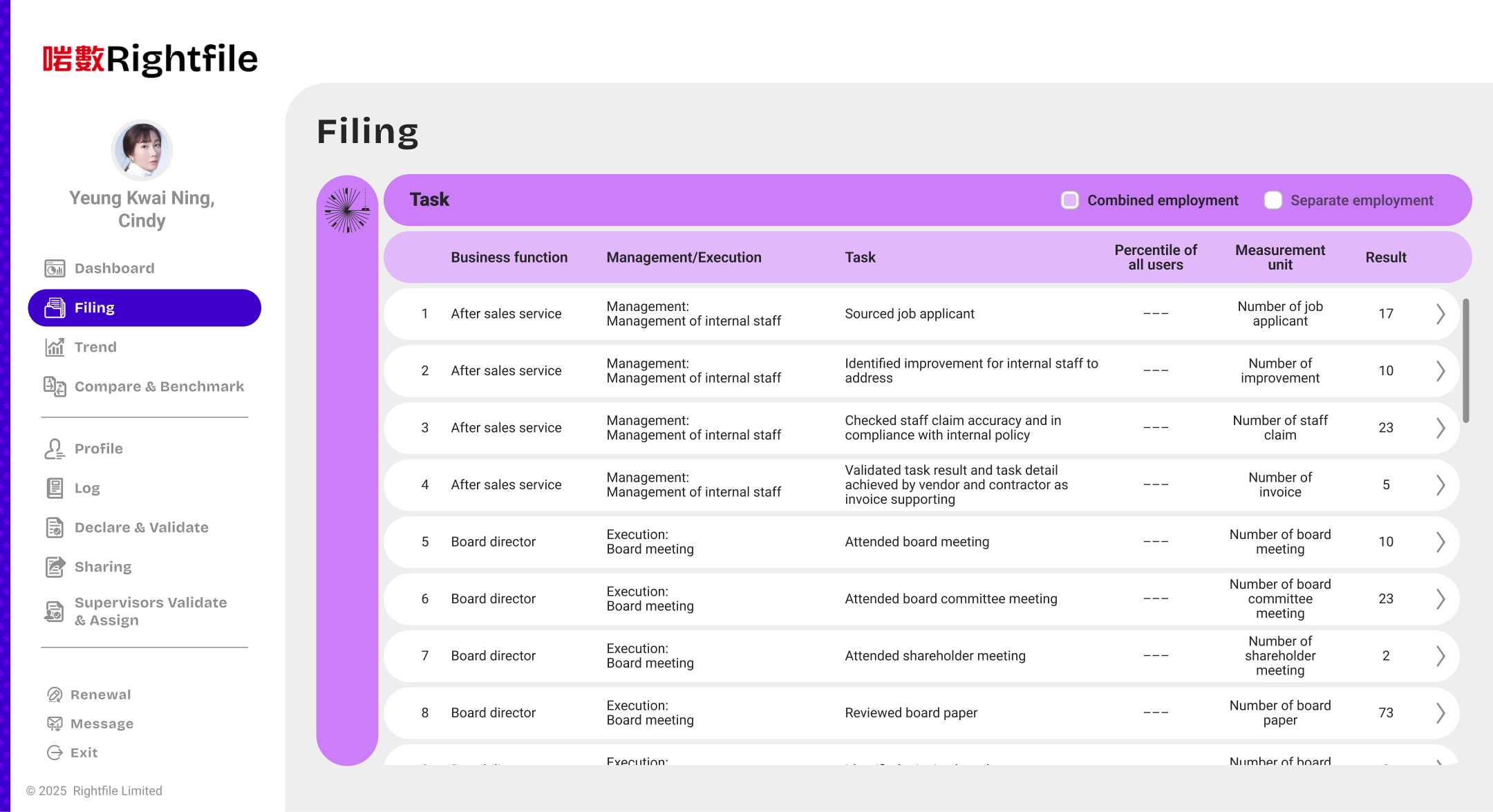Image resolution: width=1493 pixels, height=812 pixels.
Task: Click Exit in the sidebar
Action: (84, 753)
